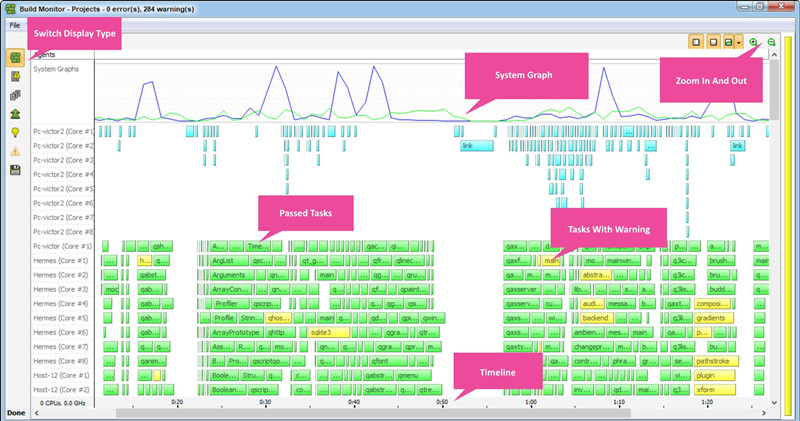Click the cyan 'link' task on Pc-victor2
800x421 pixels.
(x=477, y=146)
